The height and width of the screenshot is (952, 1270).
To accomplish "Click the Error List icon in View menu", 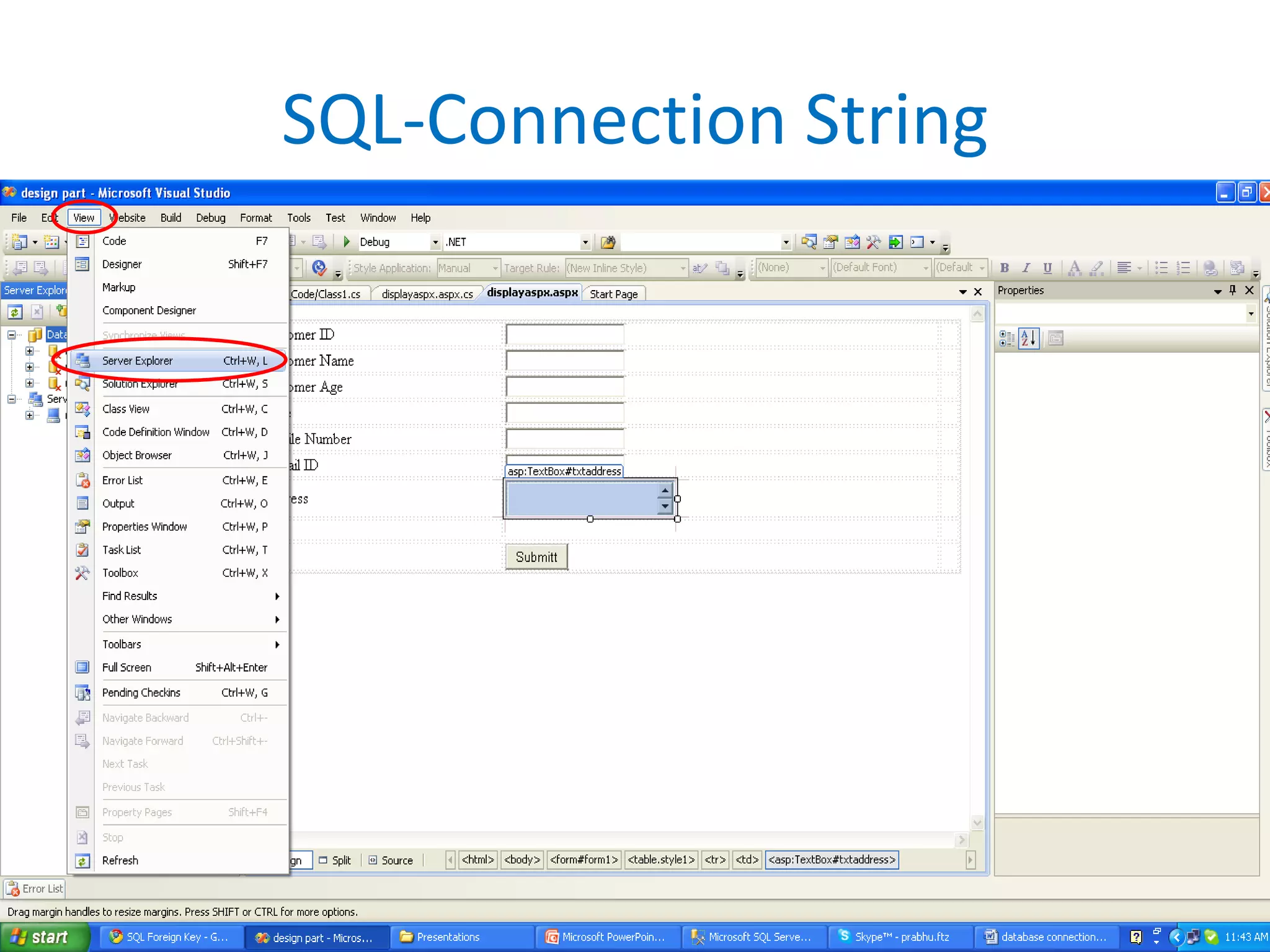I will [82, 480].
